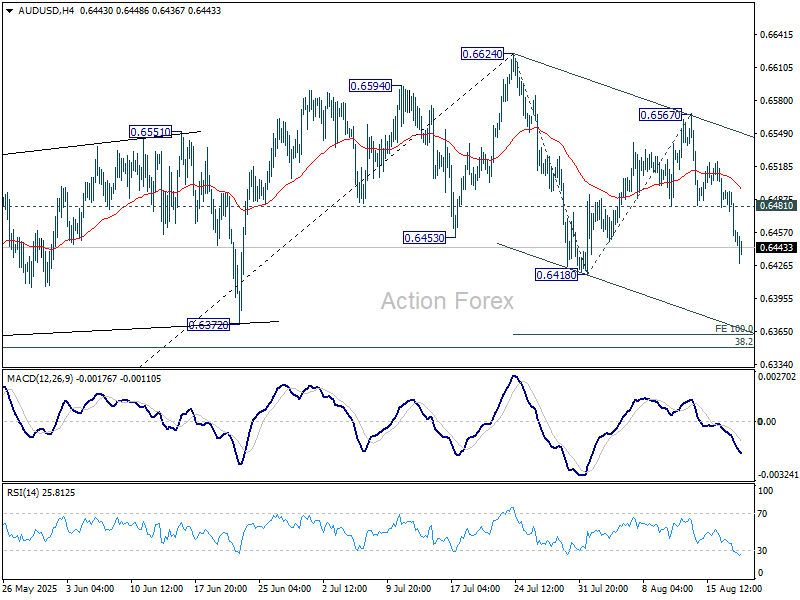
Task: Click the 10 Jun 12:00 time label
Action: coord(156,588)
